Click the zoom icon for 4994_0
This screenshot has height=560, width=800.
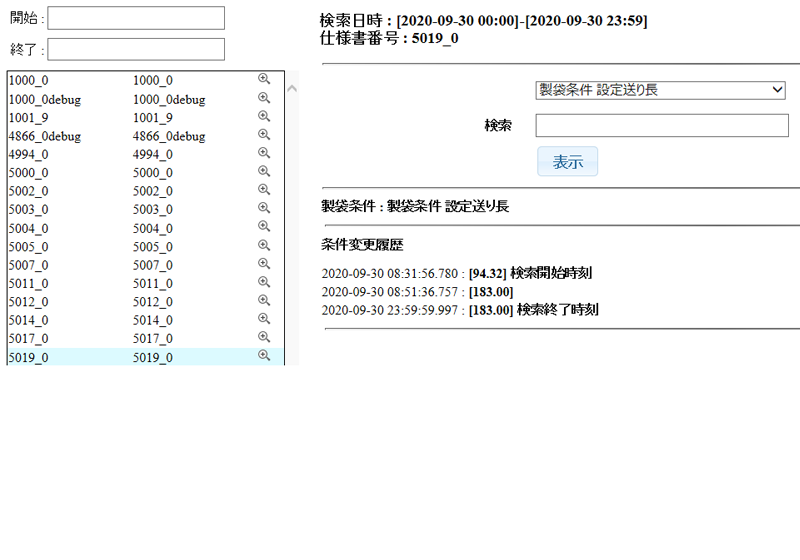pos(264,153)
